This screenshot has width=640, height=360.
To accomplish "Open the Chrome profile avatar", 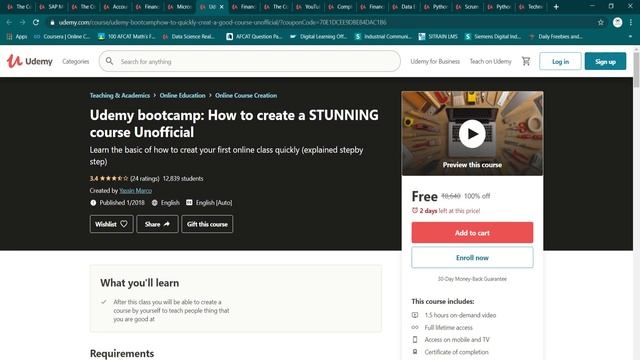I will pos(618,22).
